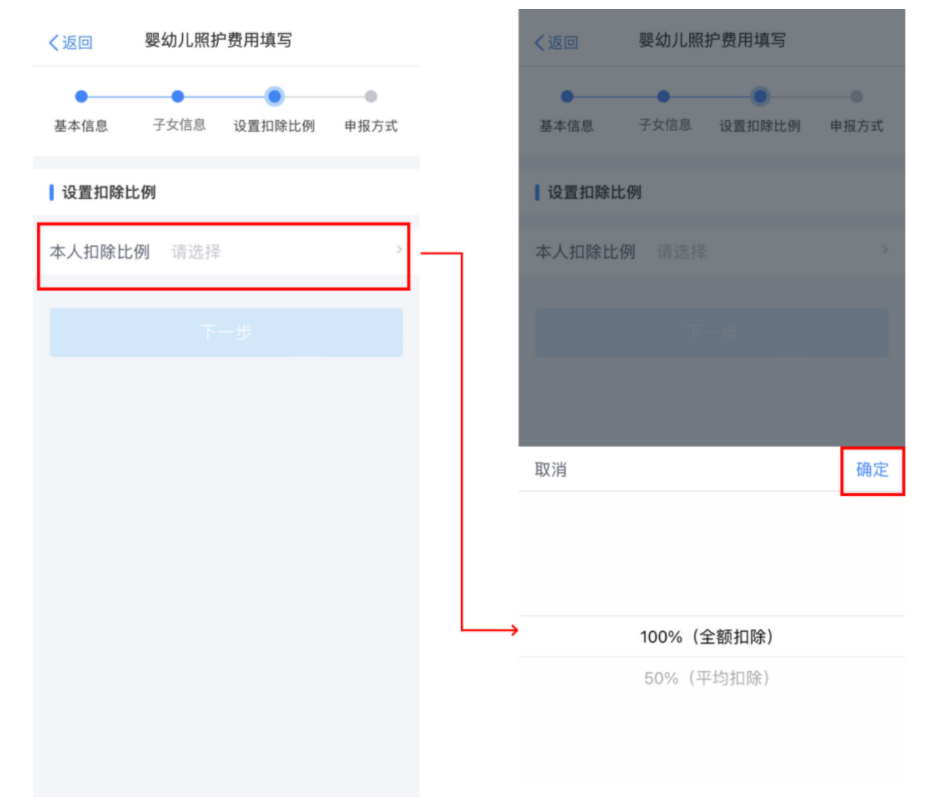Click 申报方式 step label on left screen
The image size is (928, 811).
(371, 126)
